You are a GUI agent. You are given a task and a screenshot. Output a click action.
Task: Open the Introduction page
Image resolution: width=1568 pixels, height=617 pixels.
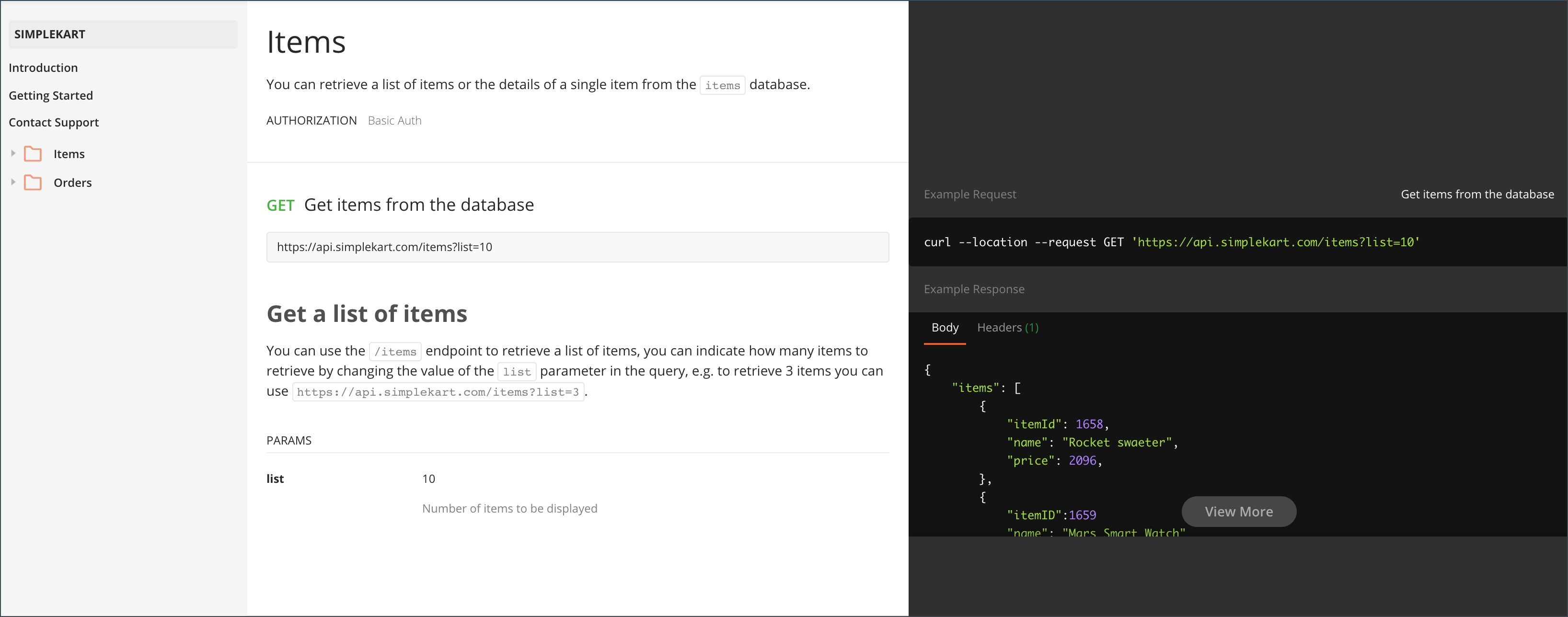tap(43, 68)
